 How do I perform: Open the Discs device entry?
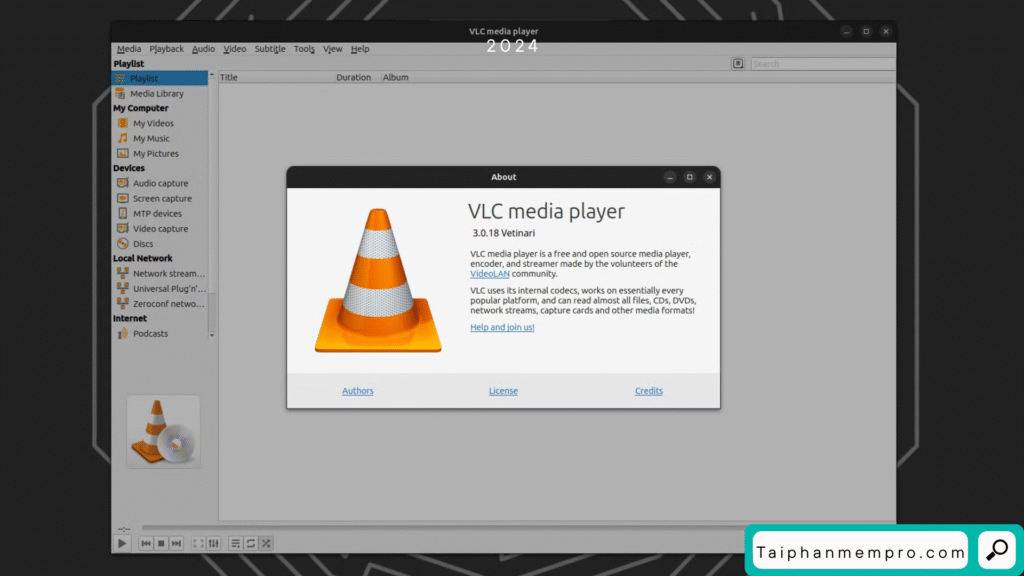143,244
